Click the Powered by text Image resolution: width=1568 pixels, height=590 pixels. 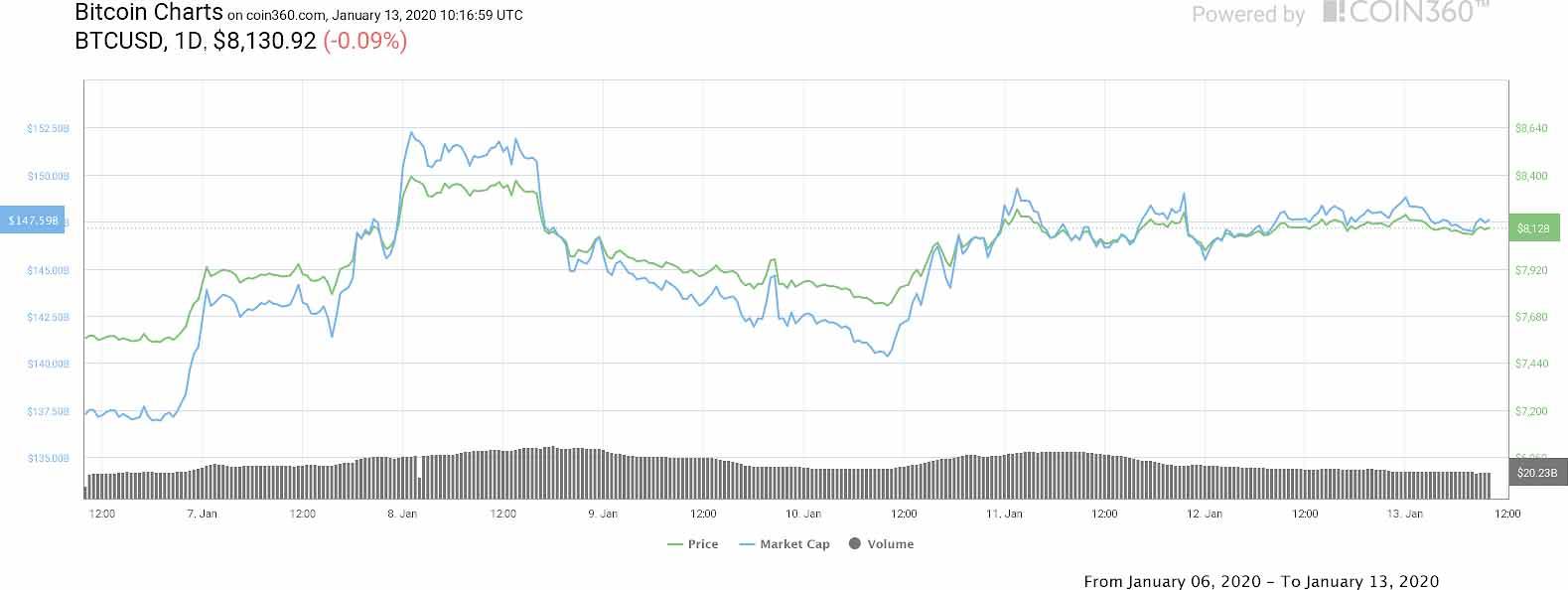point(1247,14)
